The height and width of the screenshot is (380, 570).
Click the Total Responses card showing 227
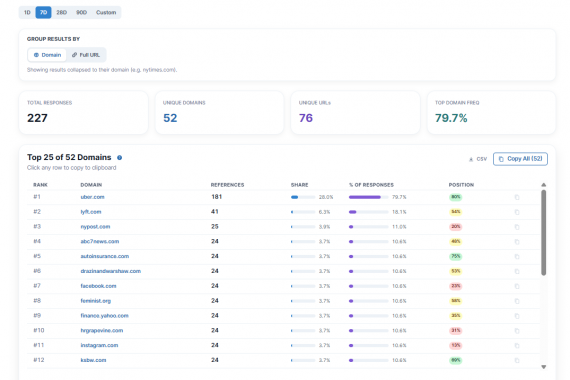84,113
